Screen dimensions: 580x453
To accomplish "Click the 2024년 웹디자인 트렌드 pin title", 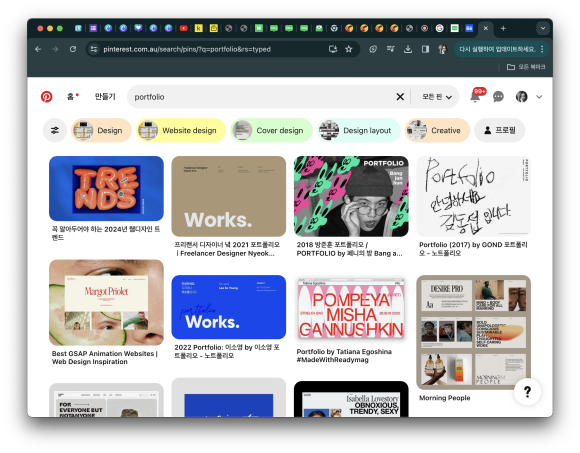I will 106,233.
